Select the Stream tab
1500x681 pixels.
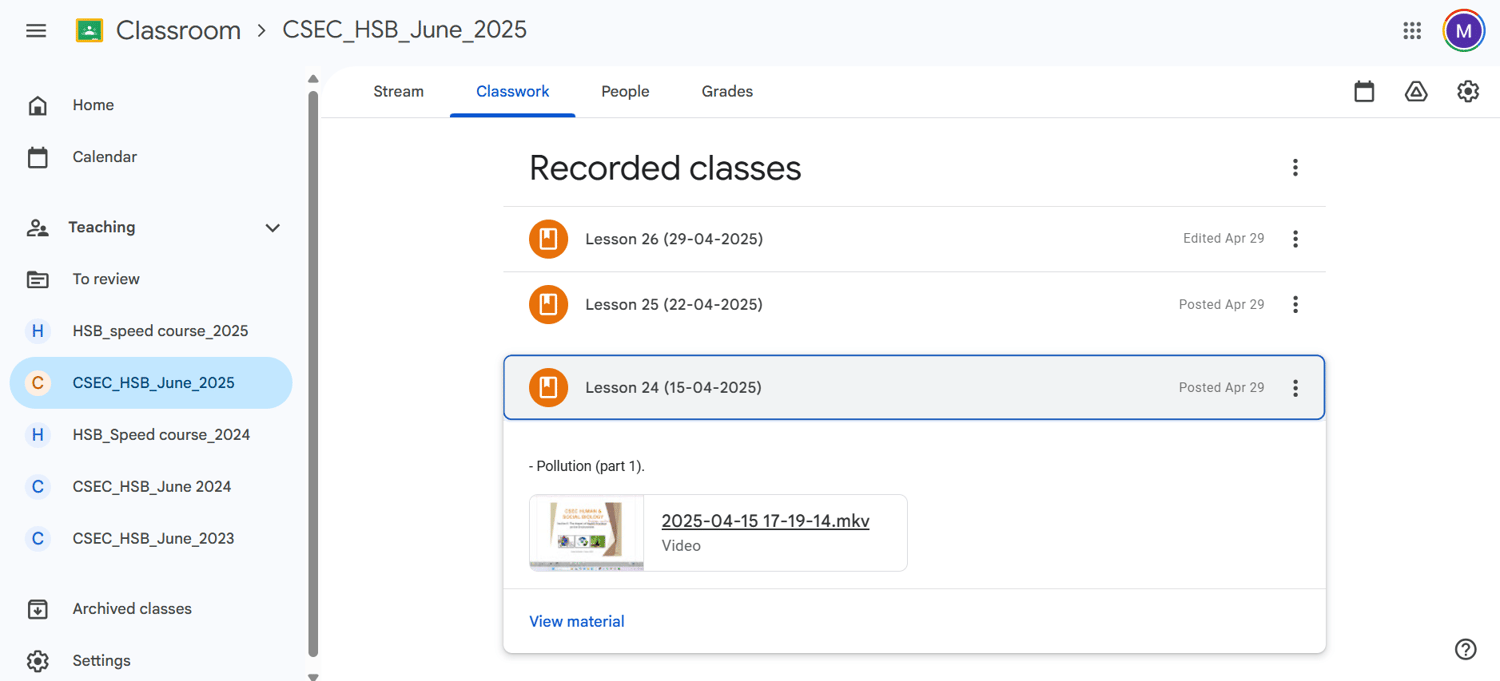[398, 91]
